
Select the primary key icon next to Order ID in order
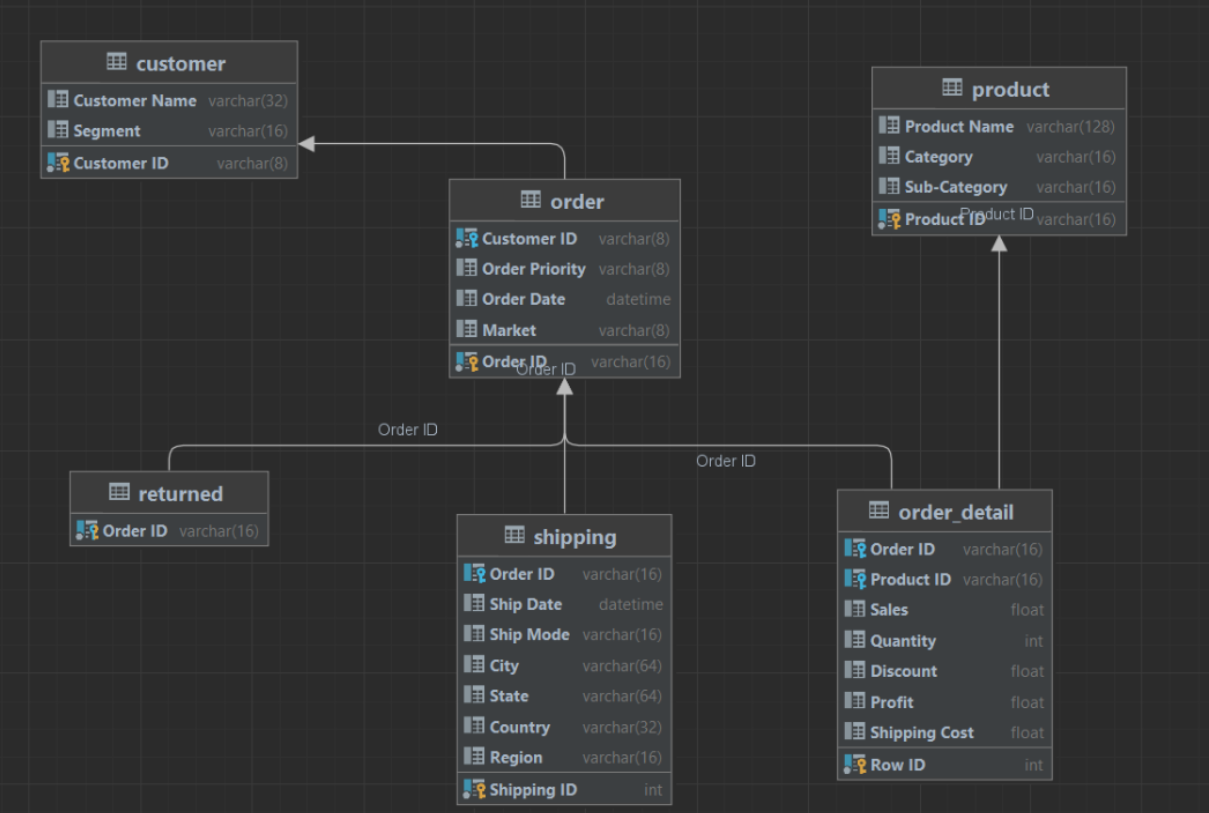(x=466, y=361)
